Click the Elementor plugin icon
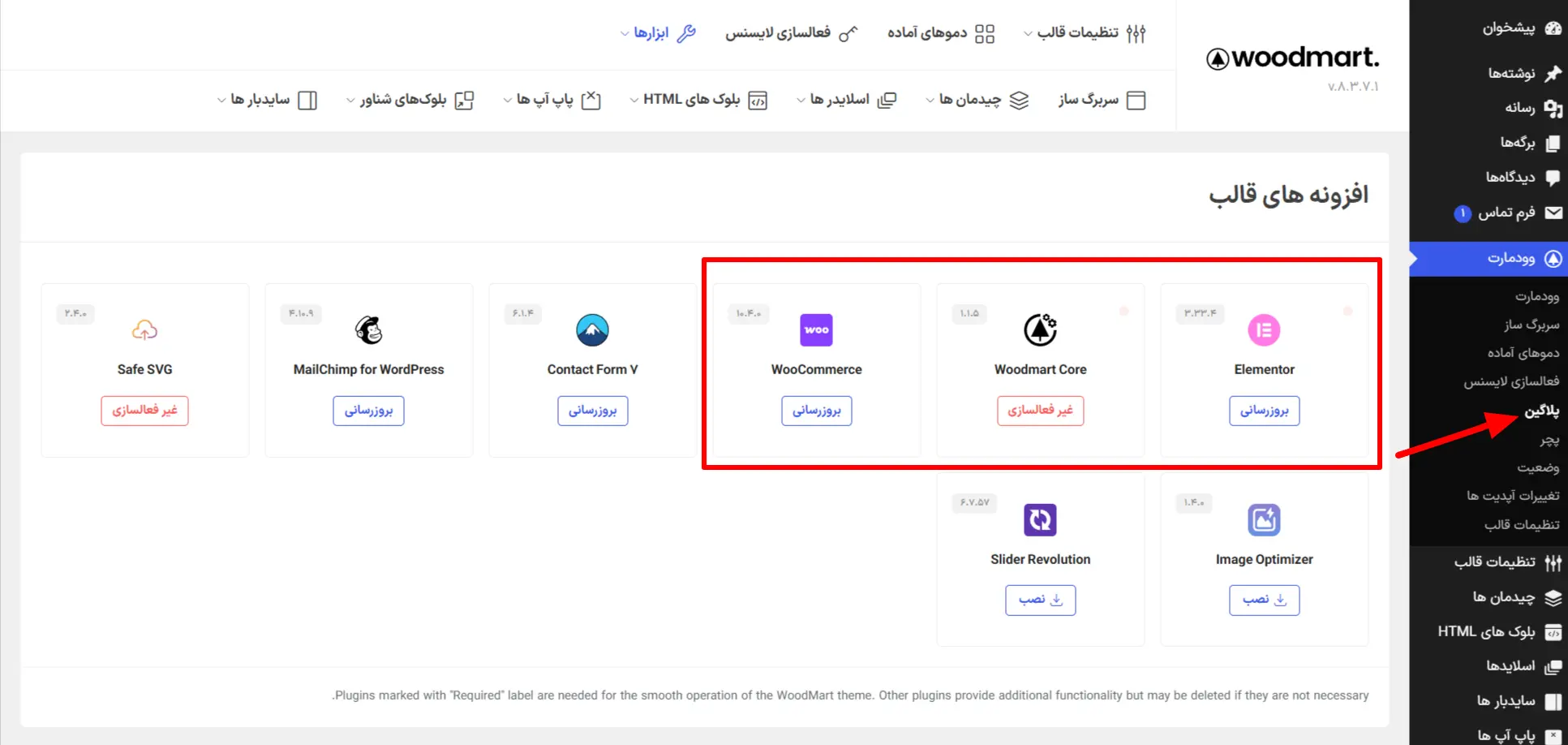 (1264, 329)
